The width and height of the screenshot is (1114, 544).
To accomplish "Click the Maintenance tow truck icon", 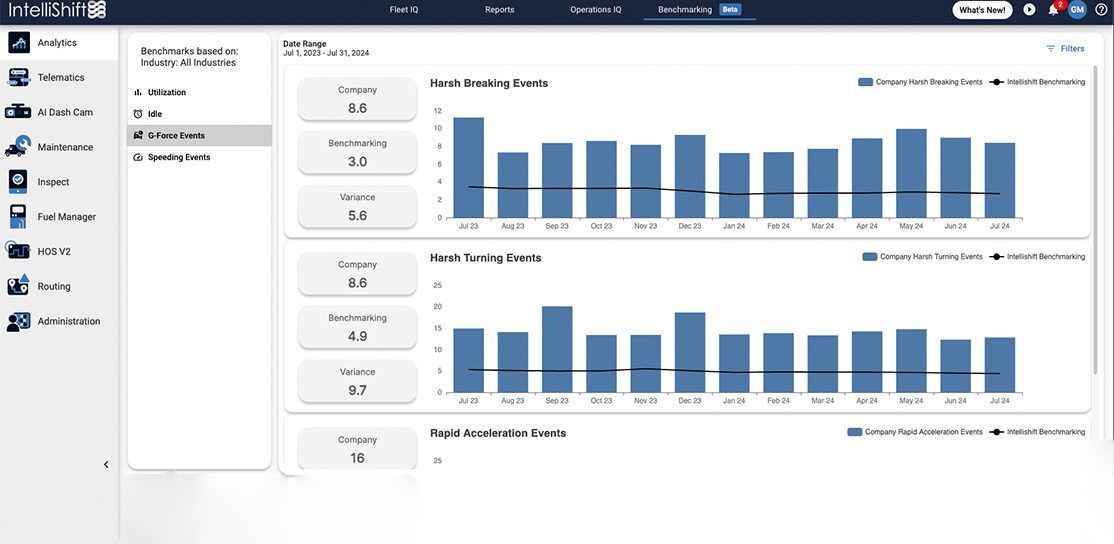I will [x=19, y=147].
